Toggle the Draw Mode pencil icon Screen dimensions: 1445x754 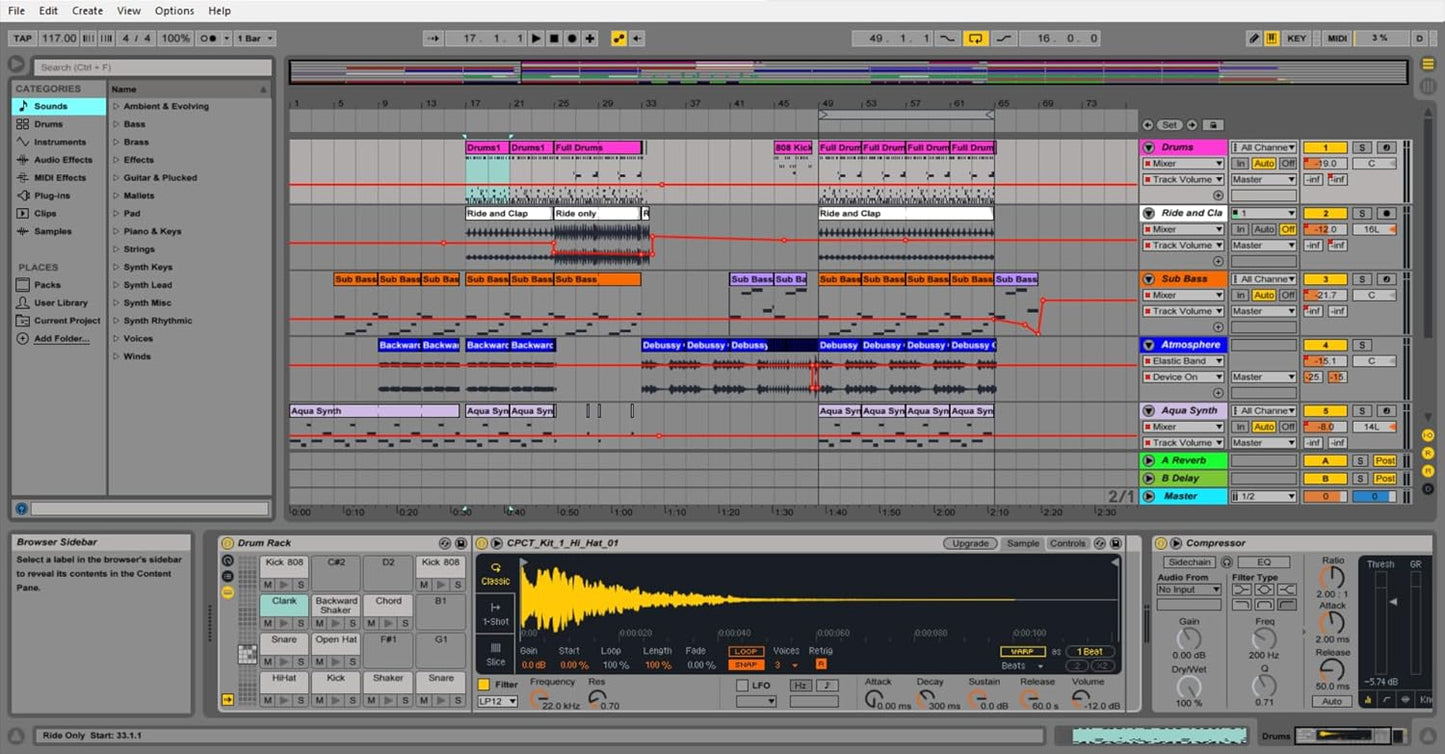click(x=1254, y=38)
